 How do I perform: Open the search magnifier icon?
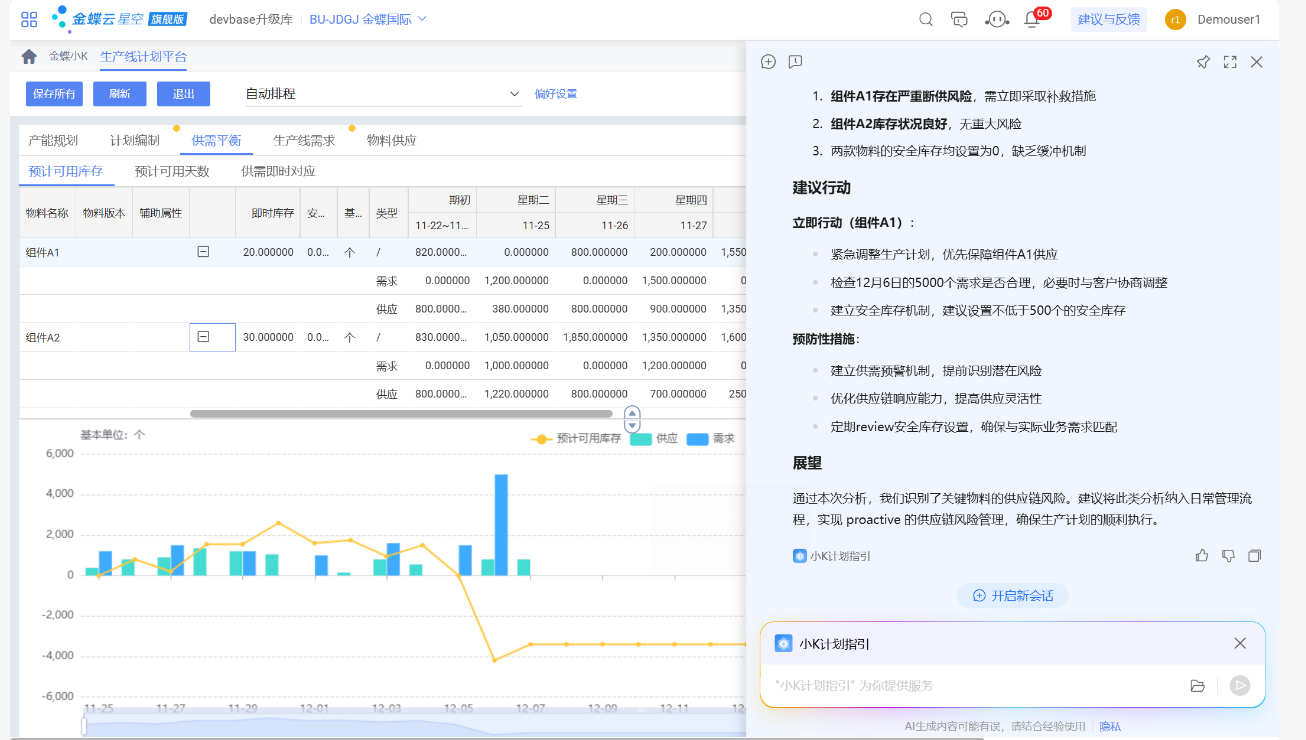click(926, 19)
